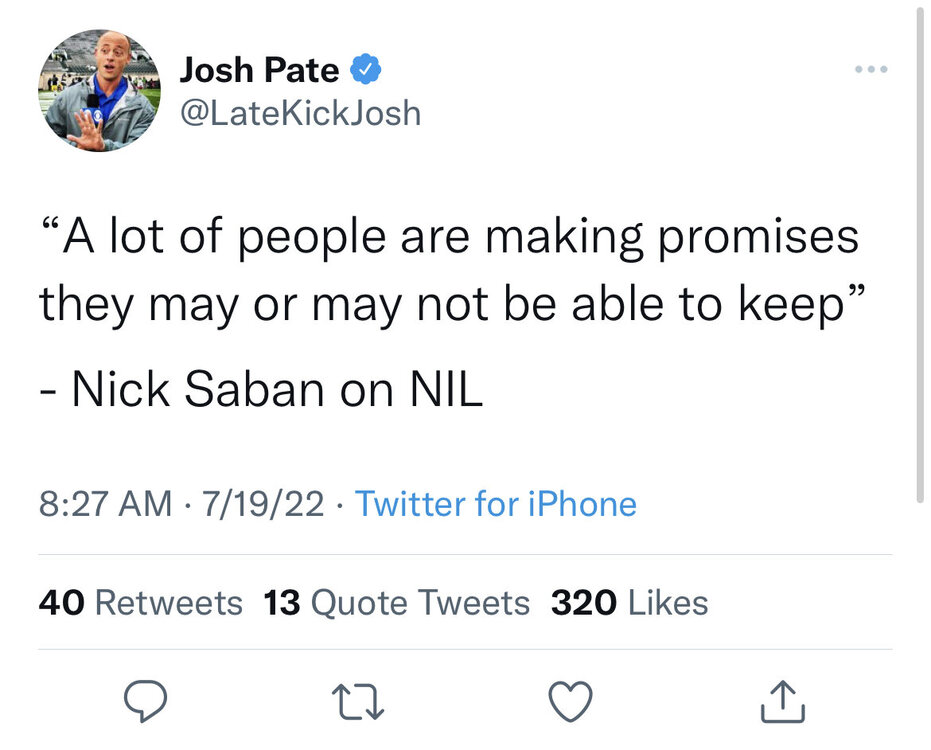Image resolution: width=931 pixels, height=750 pixels.
Task: Open the three-dot more options menu
Action: click(x=868, y=71)
